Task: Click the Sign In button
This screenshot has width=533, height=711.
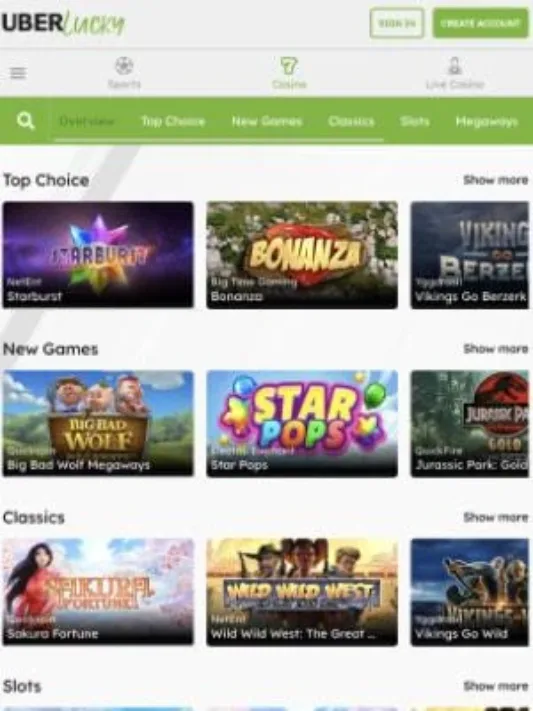Action: tap(397, 23)
